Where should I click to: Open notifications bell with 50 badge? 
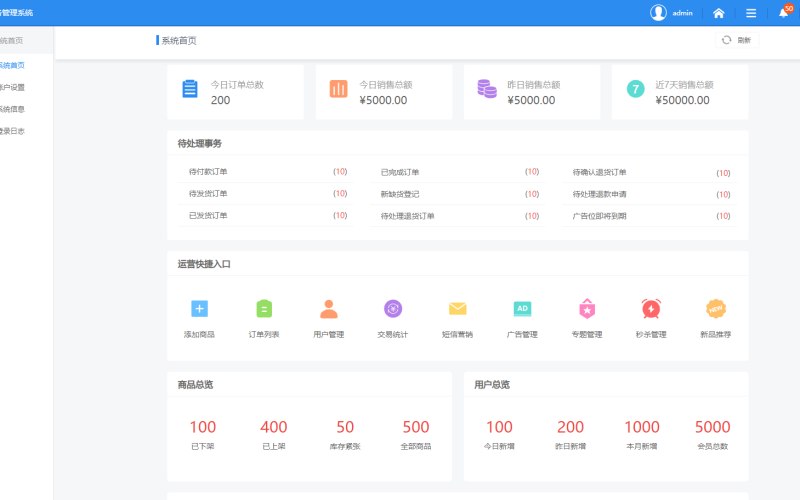pos(784,12)
